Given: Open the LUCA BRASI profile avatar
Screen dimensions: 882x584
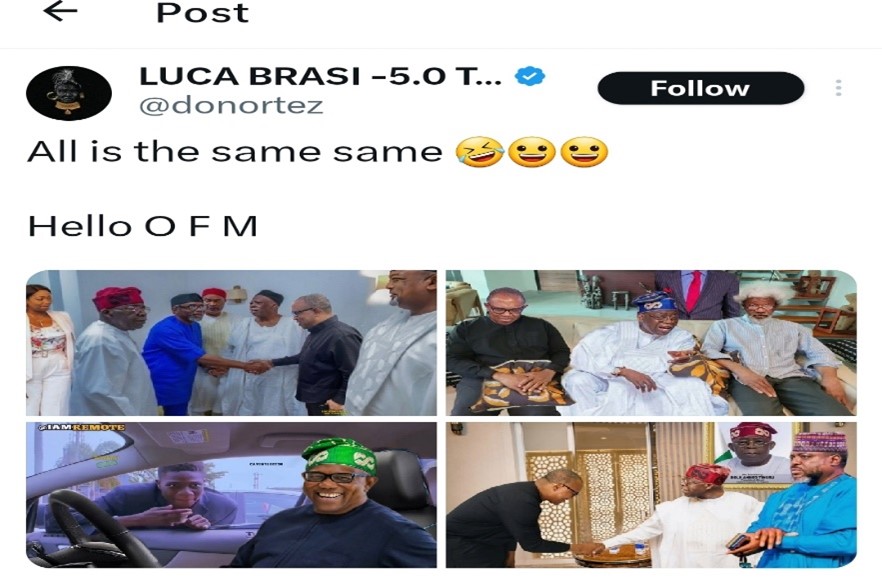Looking at the screenshot, I should [x=69, y=93].
